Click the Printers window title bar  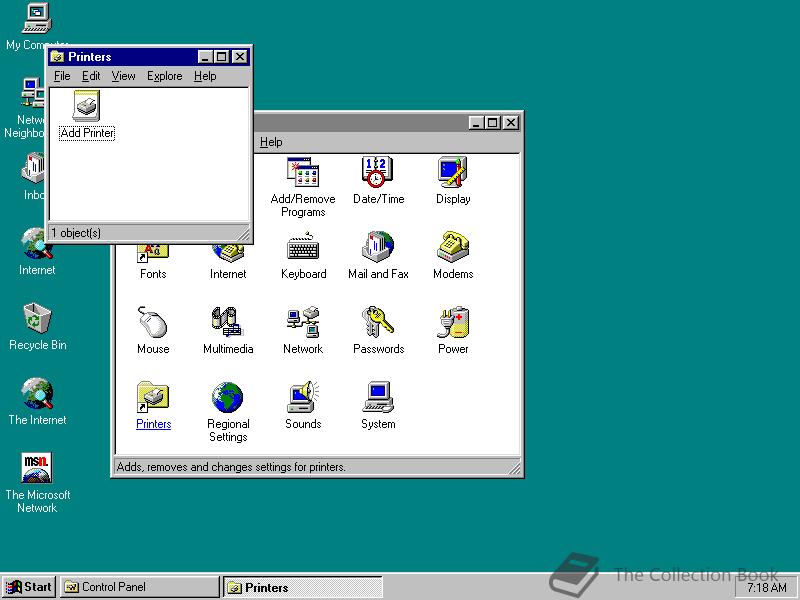point(149,57)
